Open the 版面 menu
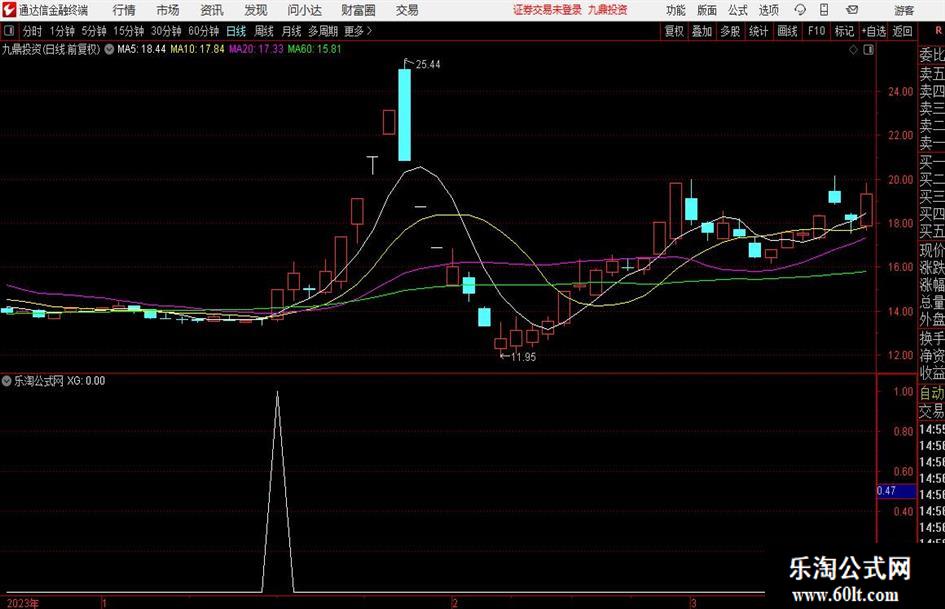This screenshot has width=945, height=609. [x=706, y=10]
